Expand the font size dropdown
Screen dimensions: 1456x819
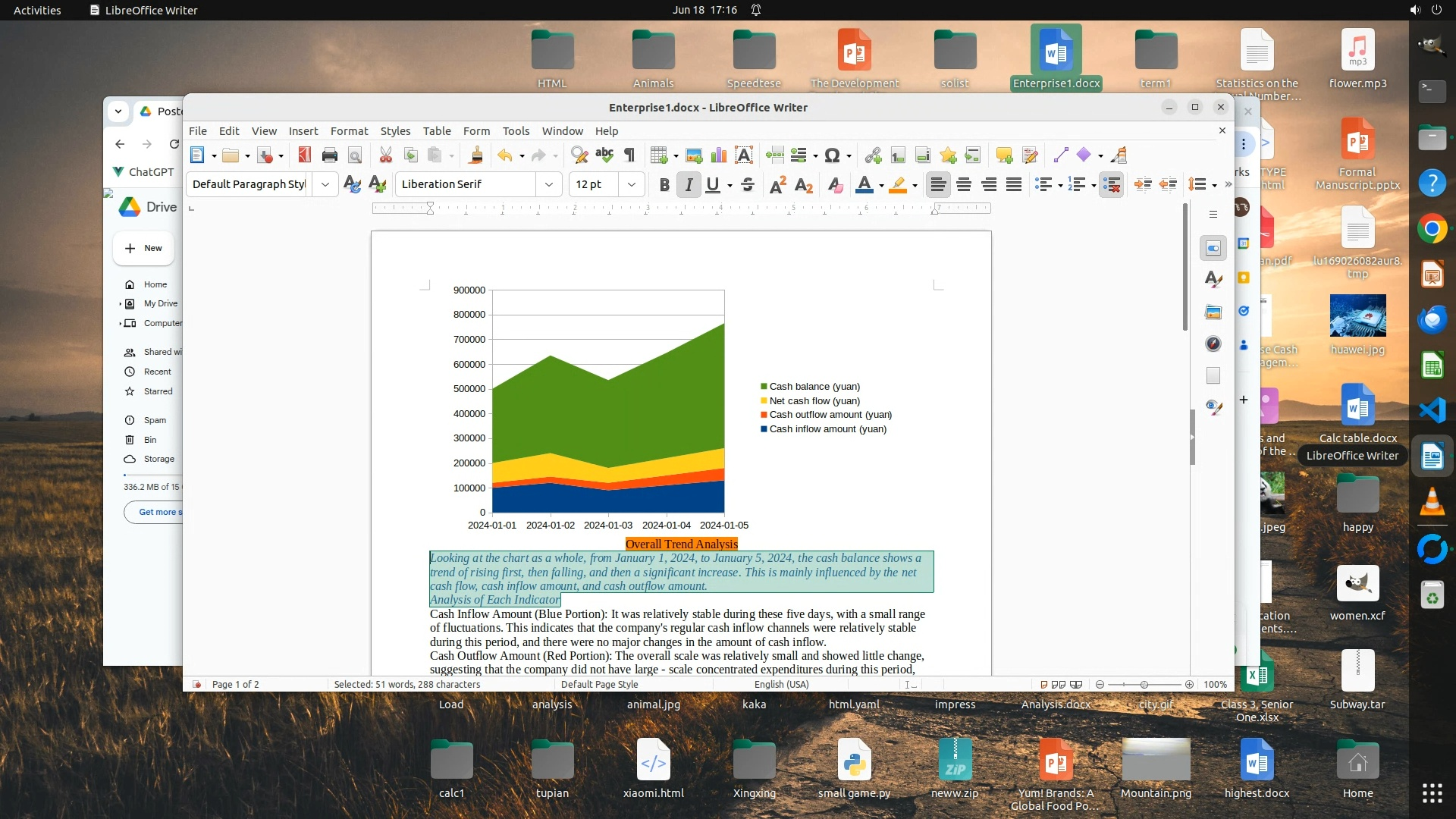tap(631, 184)
